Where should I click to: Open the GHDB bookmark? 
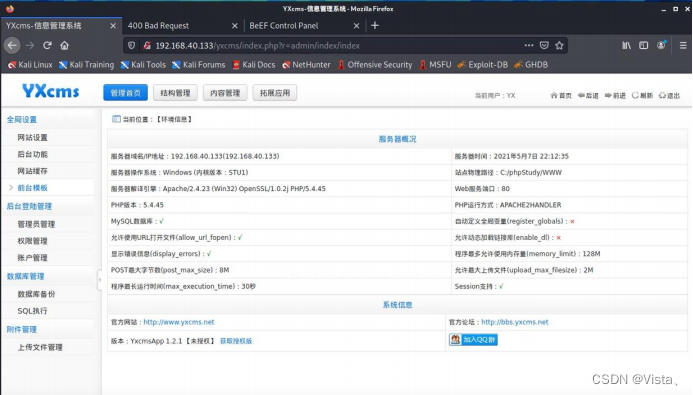coord(531,65)
